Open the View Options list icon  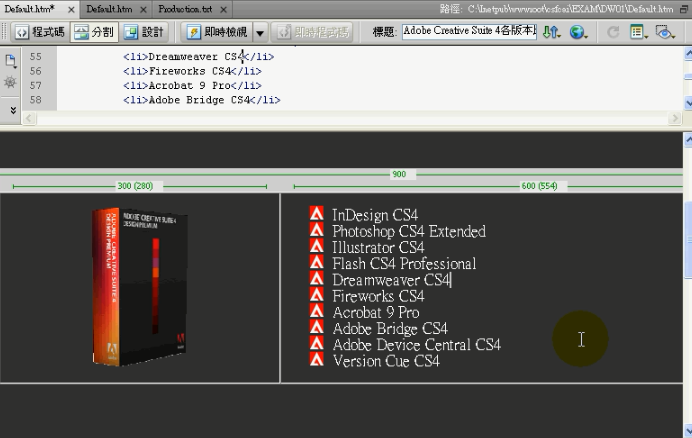point(639,32)
